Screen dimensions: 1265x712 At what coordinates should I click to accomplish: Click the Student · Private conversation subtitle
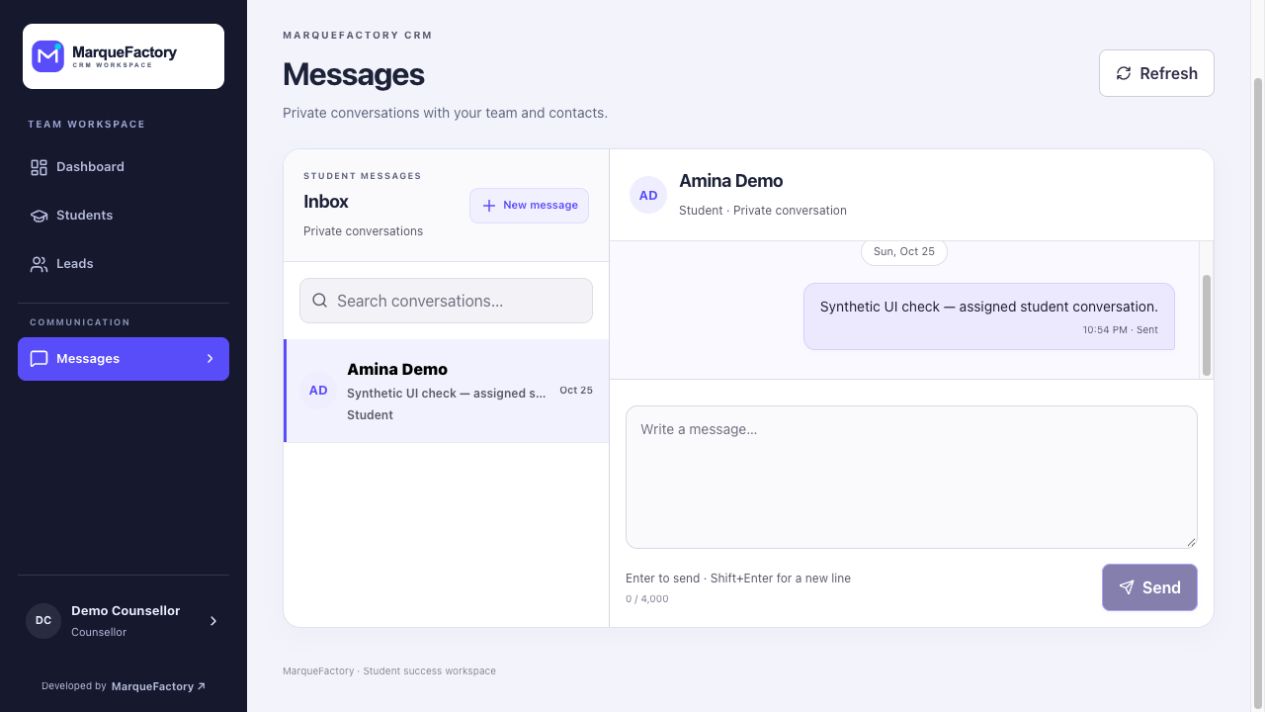[763, 210]
